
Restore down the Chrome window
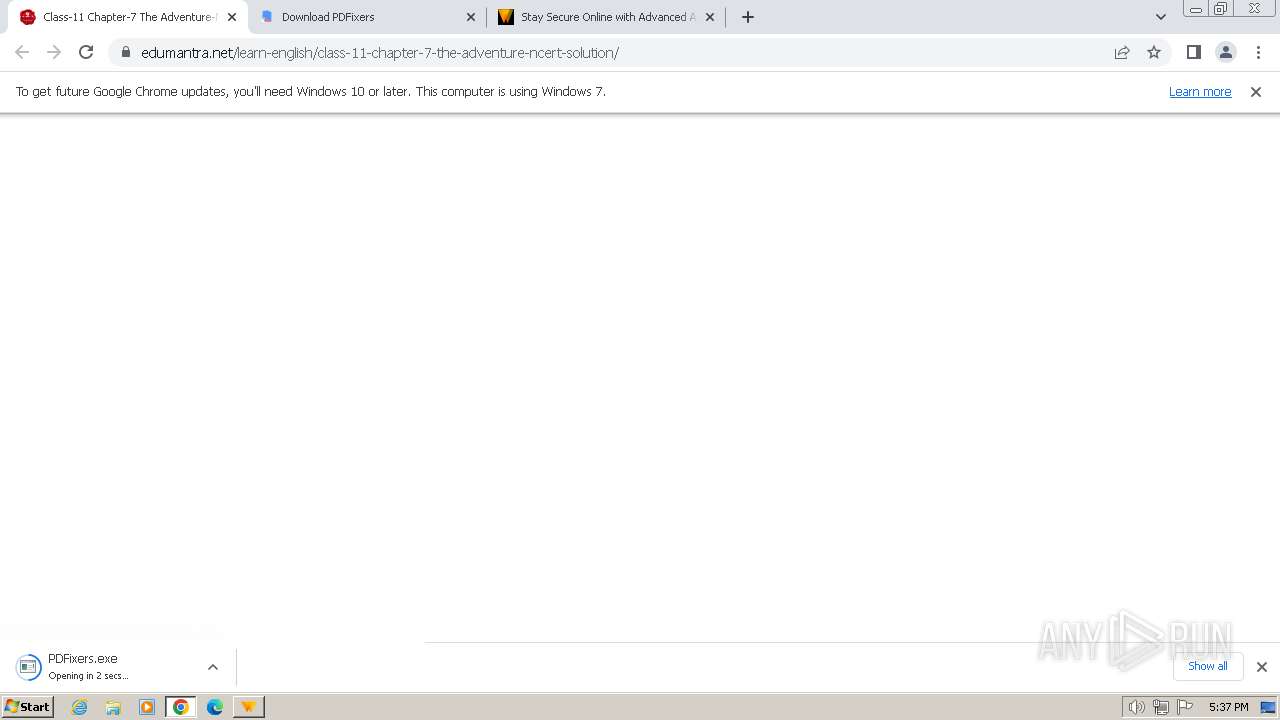pos(1220,9)
